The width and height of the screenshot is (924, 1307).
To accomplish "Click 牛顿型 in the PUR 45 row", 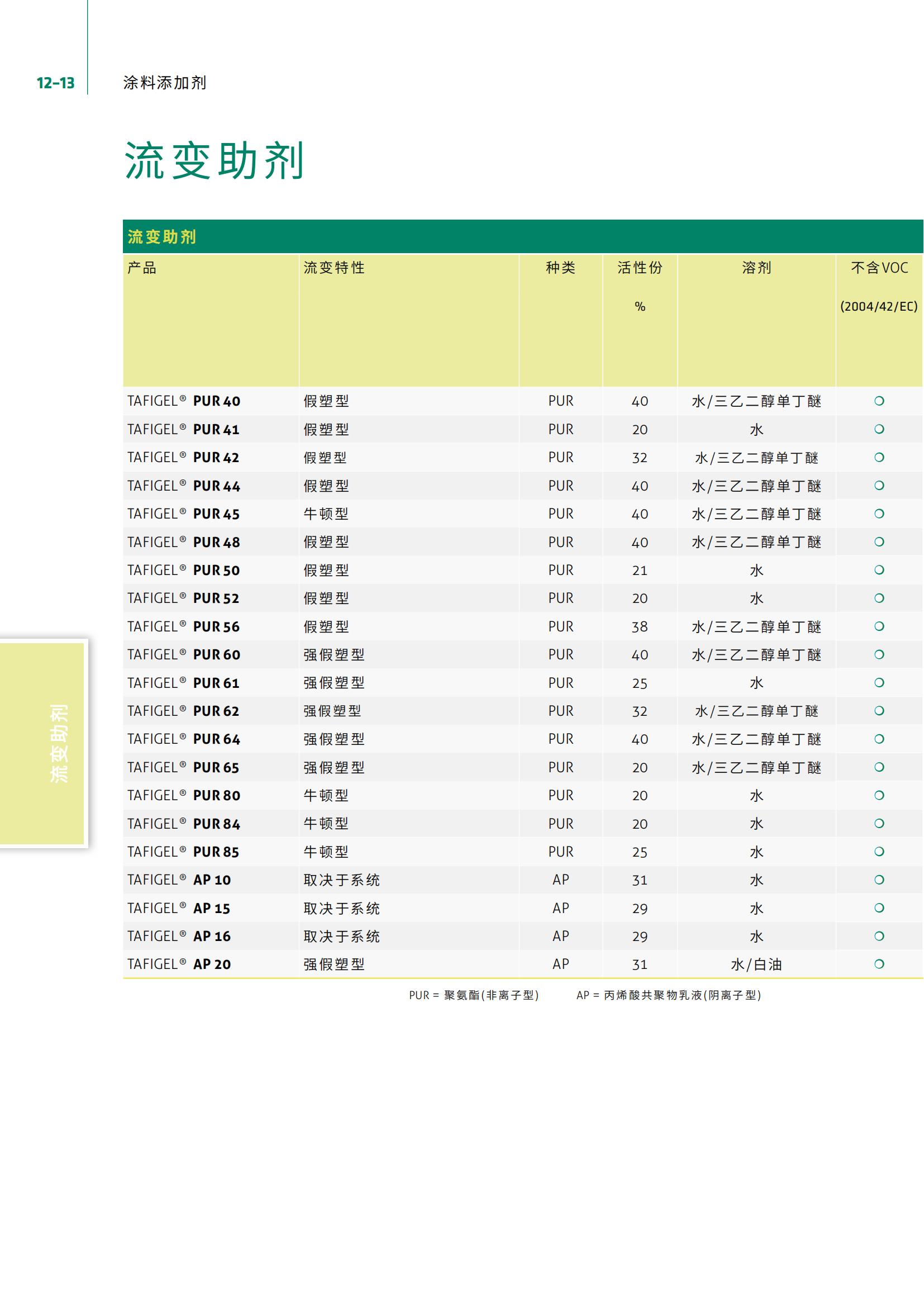I will click(x=326, y=514).
